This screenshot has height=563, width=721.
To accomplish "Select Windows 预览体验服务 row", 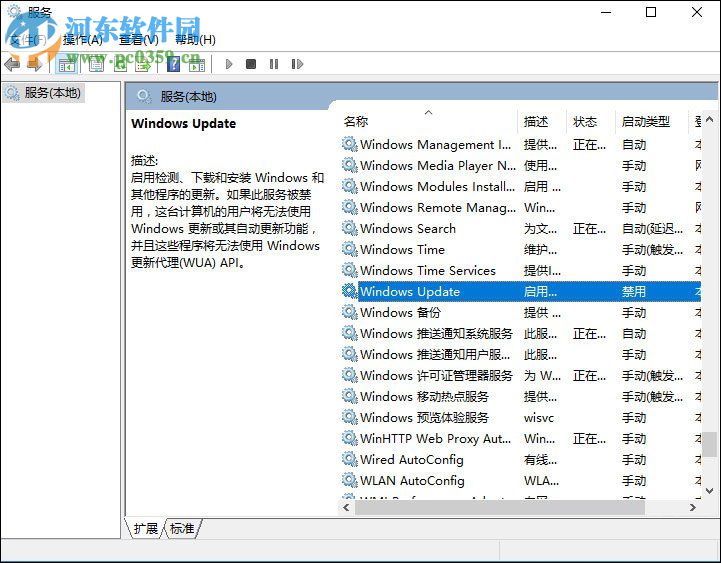I will [x=521, y=418].
